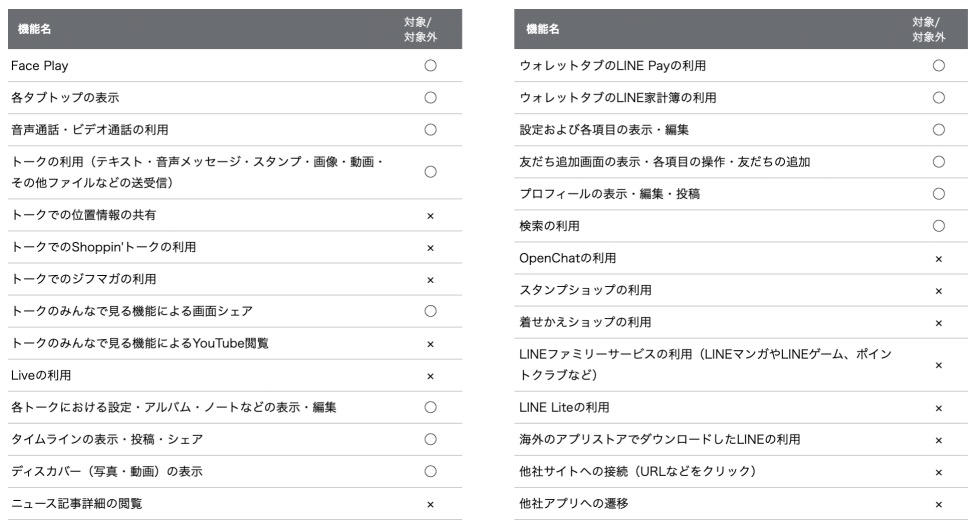Click the circle for タイムラインの表示・投稿・シェア
The image size is (977, 529).
point(430,440)
